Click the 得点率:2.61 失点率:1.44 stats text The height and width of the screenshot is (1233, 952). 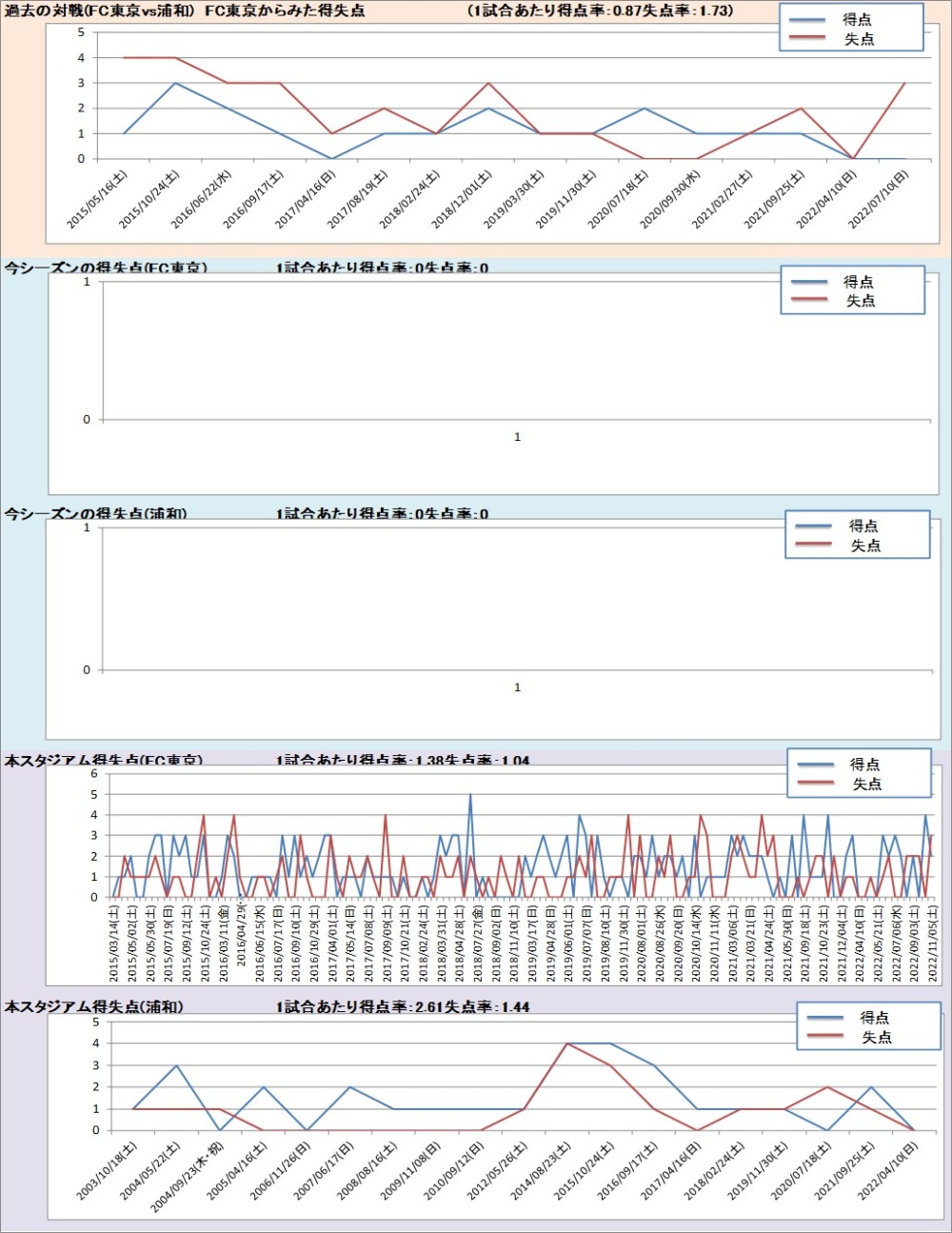[403, 1006]
